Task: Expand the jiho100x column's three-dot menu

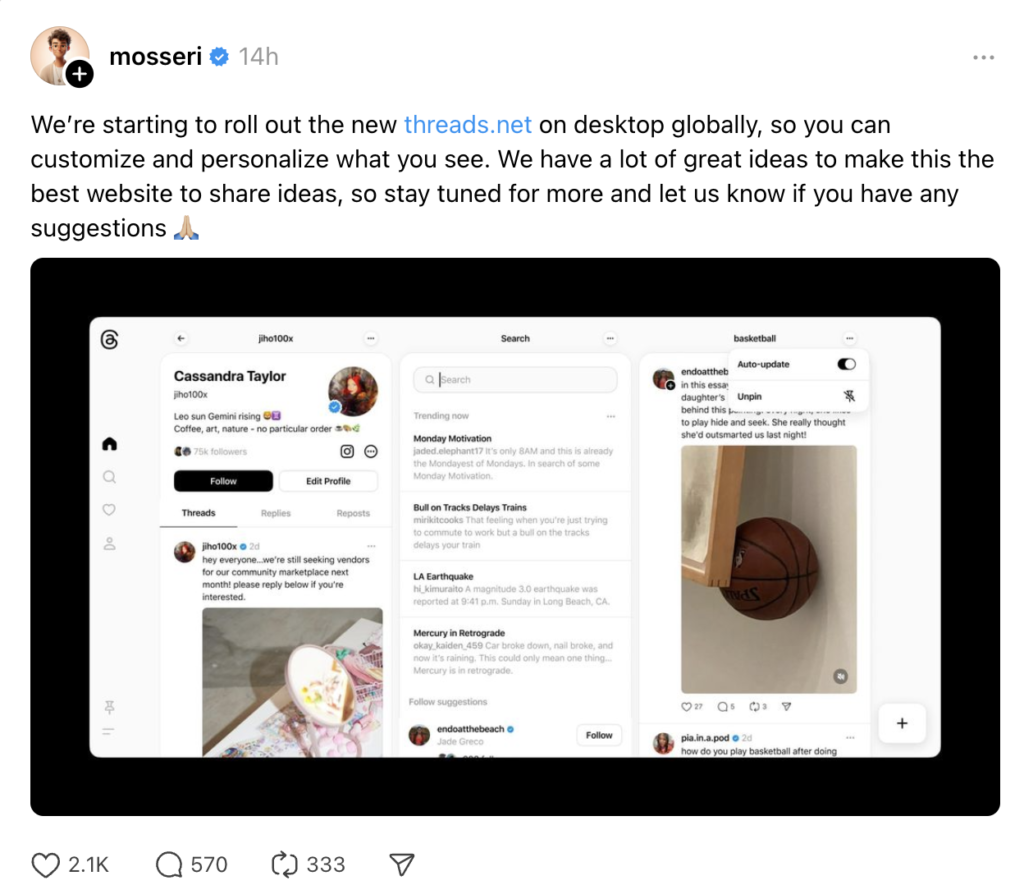Action: point(371,338)
